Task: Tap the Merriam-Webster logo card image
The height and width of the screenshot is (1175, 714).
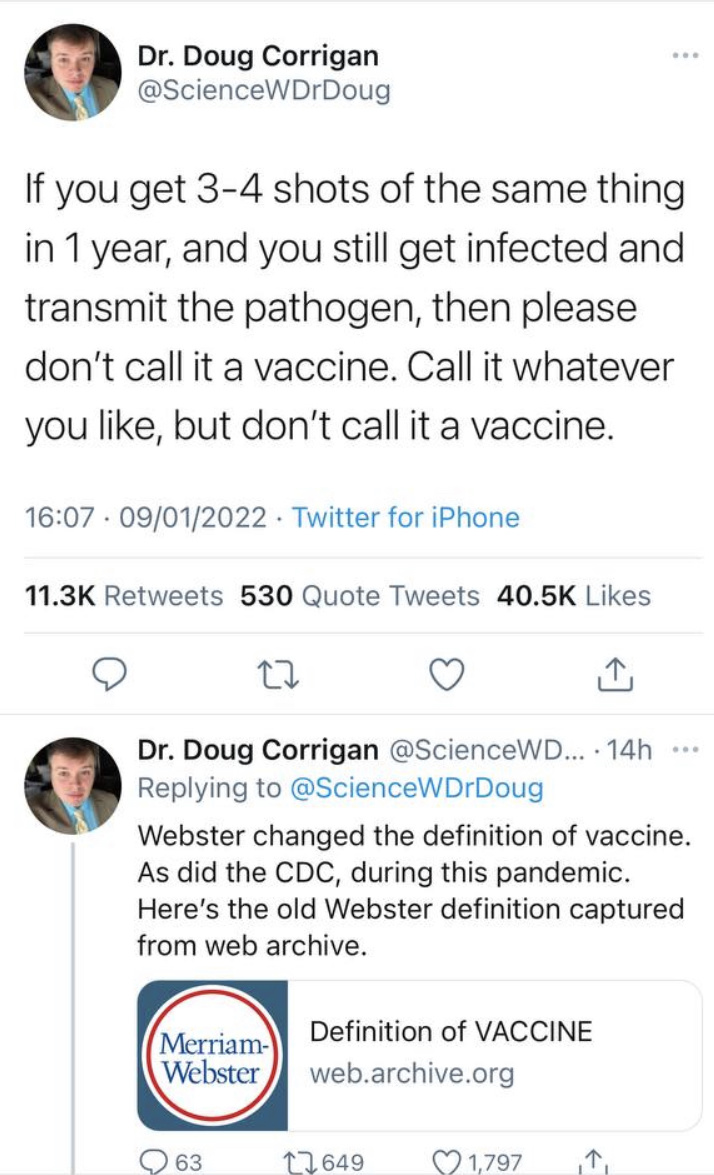Action: 213,1054
